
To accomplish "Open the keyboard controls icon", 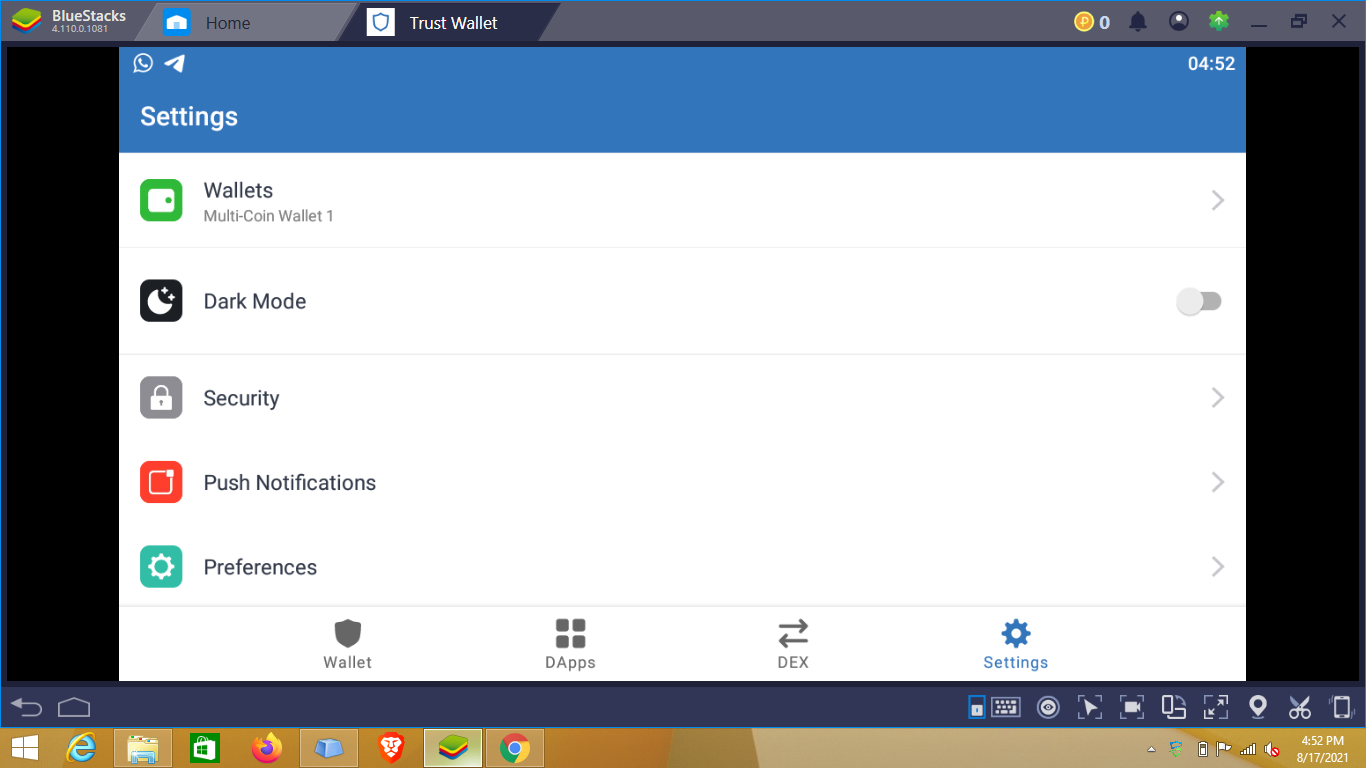I will point(1006,707).
